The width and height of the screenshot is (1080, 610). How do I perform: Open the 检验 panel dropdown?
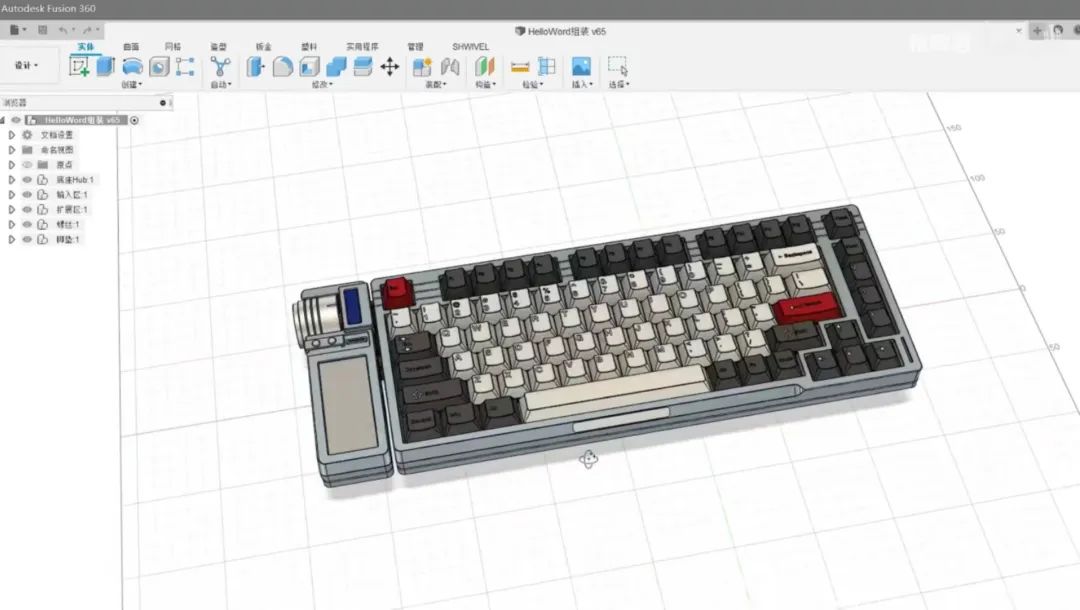[x=532, y=85]
